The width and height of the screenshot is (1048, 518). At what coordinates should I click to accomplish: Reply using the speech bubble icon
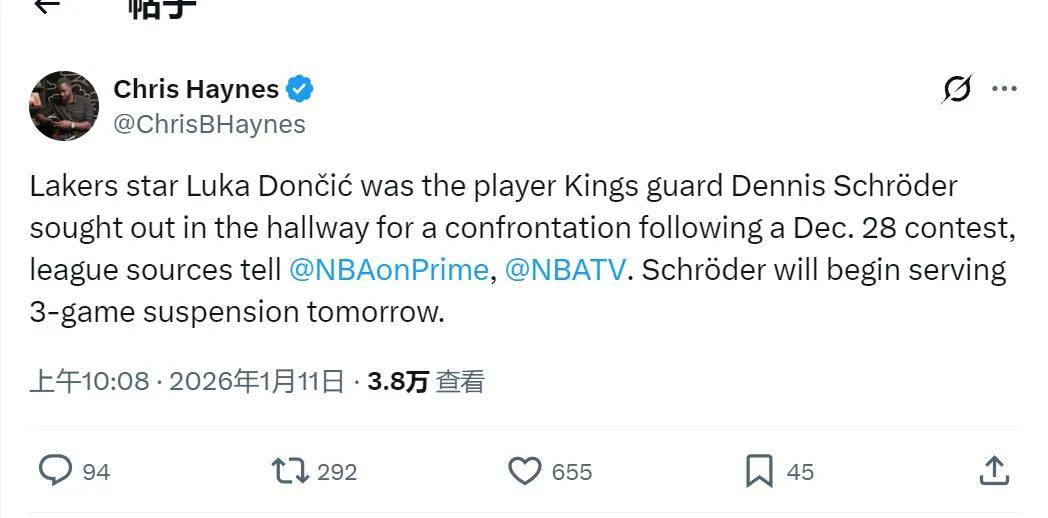55,470
